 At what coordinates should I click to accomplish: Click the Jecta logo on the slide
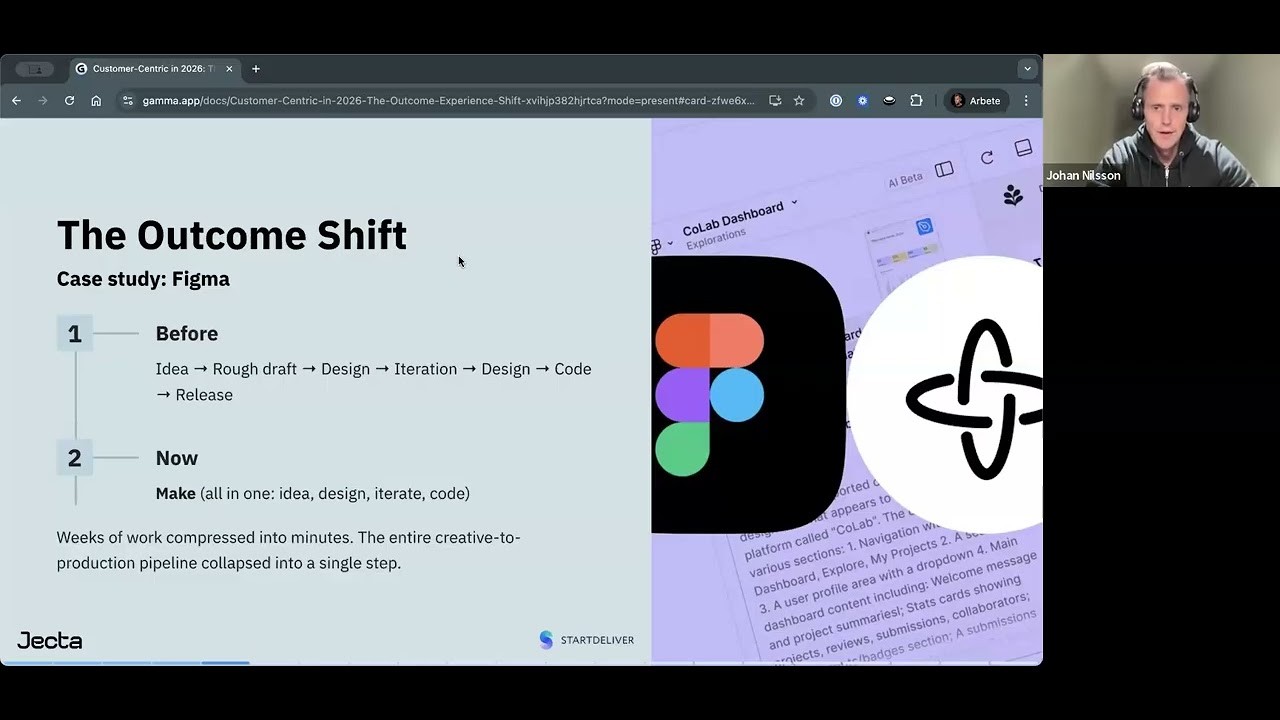50,641
